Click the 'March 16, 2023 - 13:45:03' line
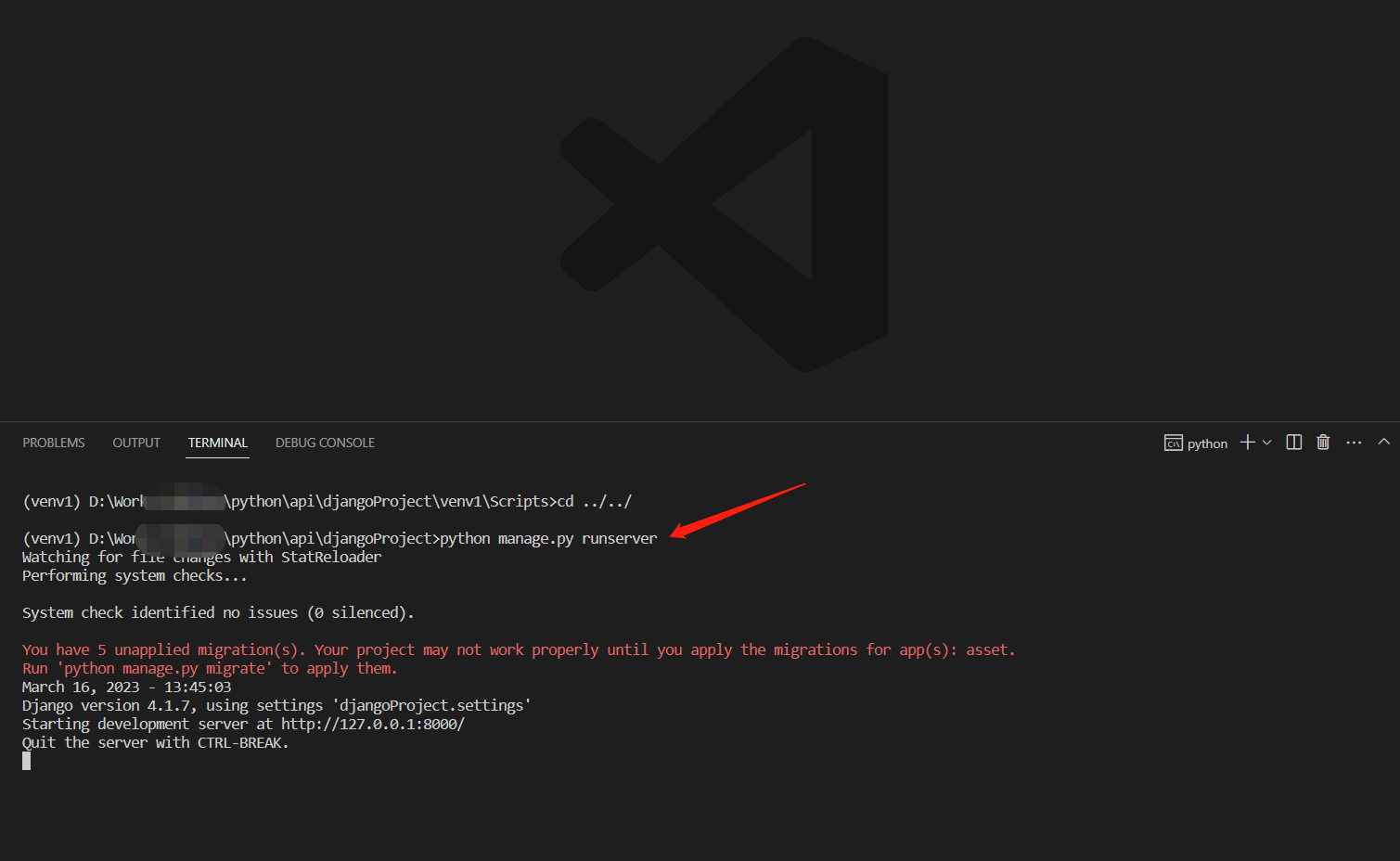 pos(127,687)
